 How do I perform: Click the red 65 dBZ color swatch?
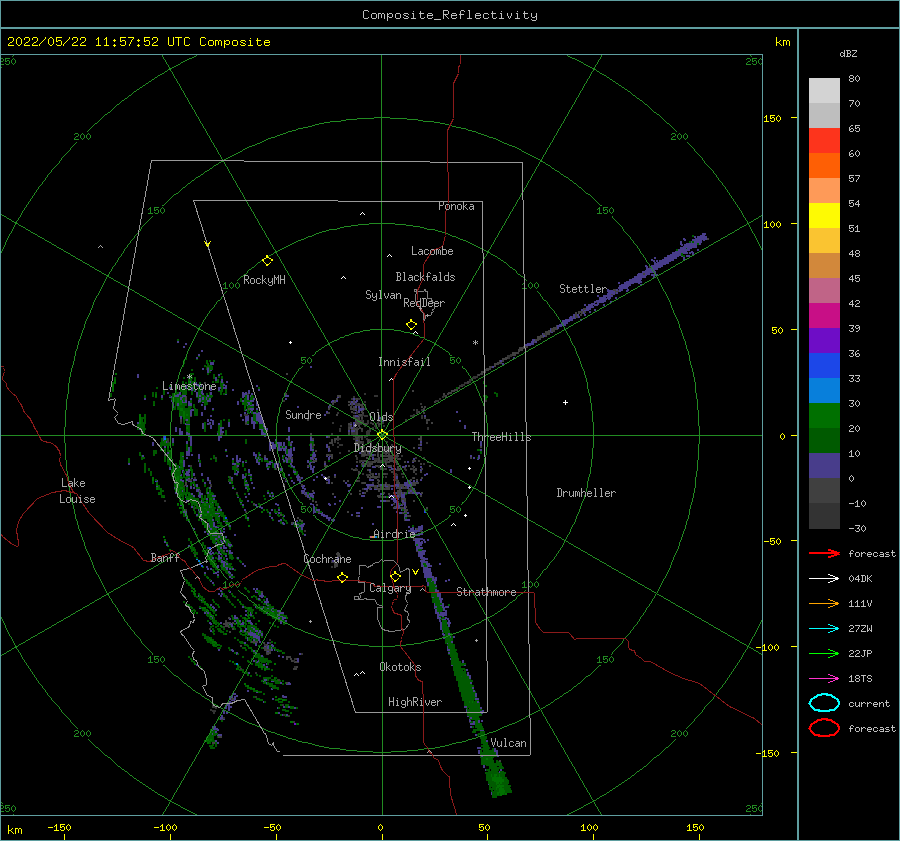click(x=824, y=141)
